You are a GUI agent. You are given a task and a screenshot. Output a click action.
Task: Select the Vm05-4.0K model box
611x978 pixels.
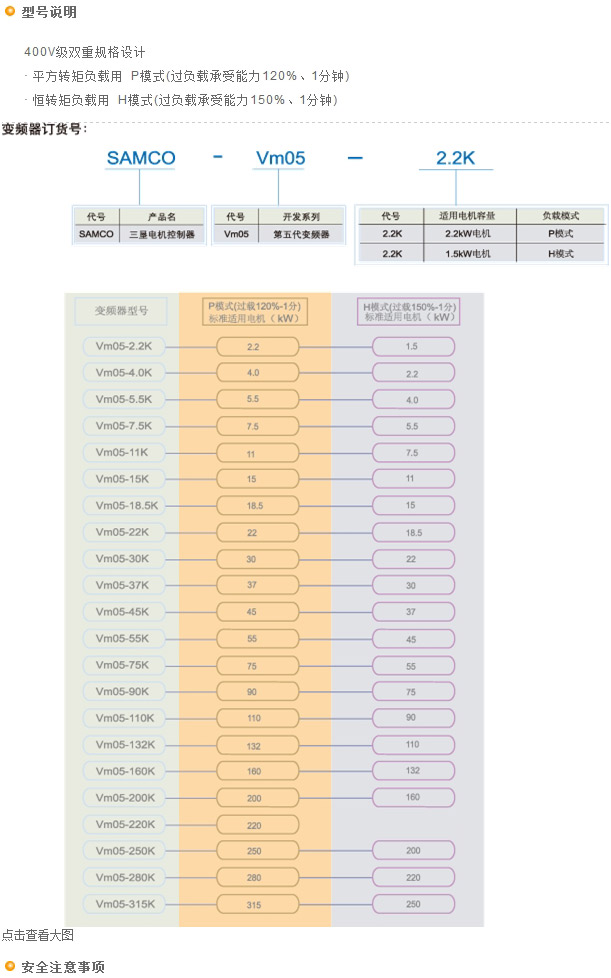[x=123, y=373]
